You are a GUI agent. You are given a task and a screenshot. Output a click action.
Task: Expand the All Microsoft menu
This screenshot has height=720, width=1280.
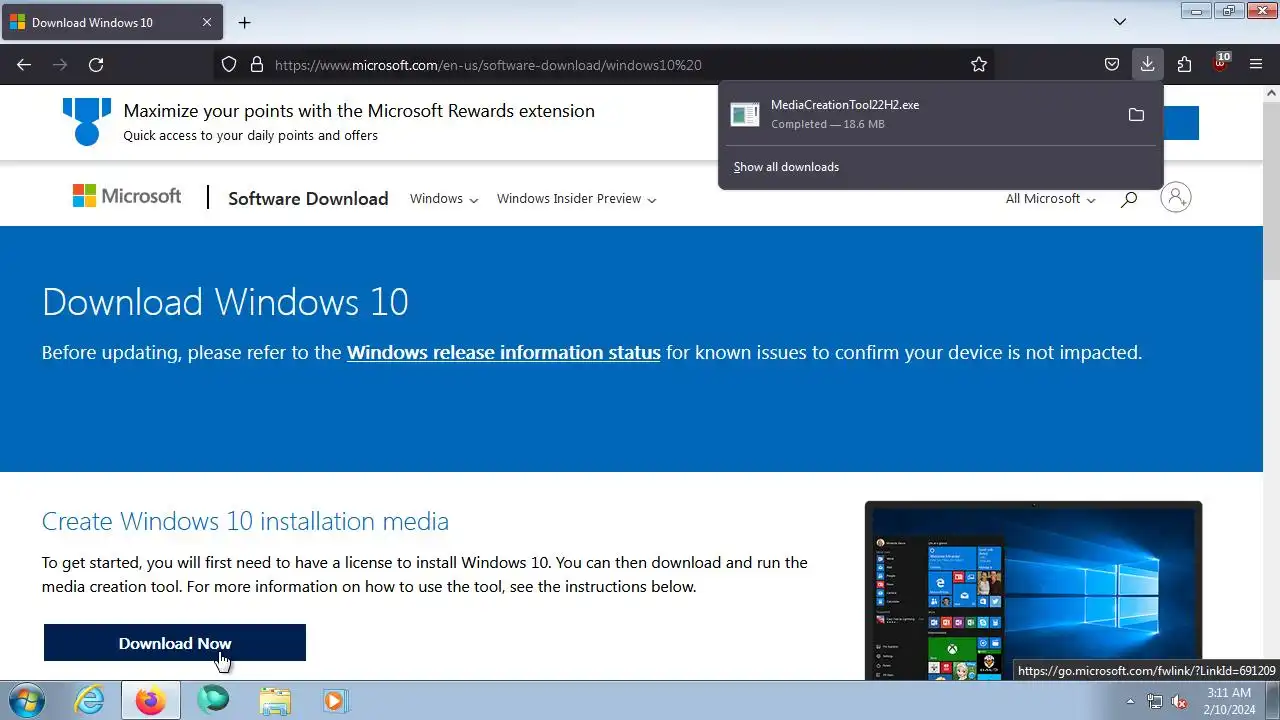(1050, 199)
